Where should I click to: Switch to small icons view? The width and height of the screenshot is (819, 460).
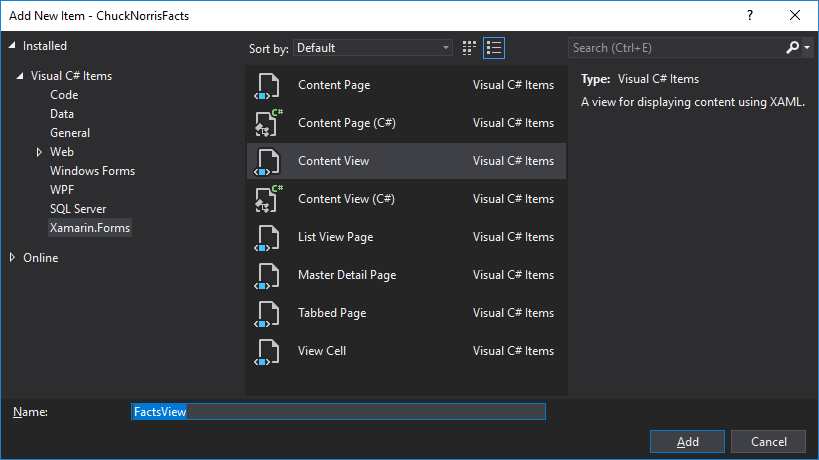tap(470, 47)
